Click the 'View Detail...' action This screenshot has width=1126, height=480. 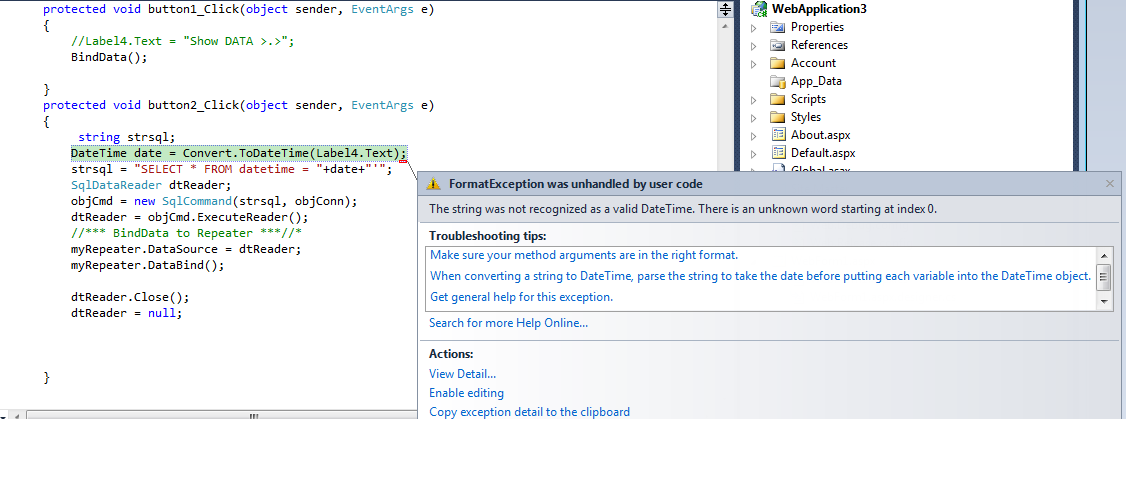coord(462,374)
